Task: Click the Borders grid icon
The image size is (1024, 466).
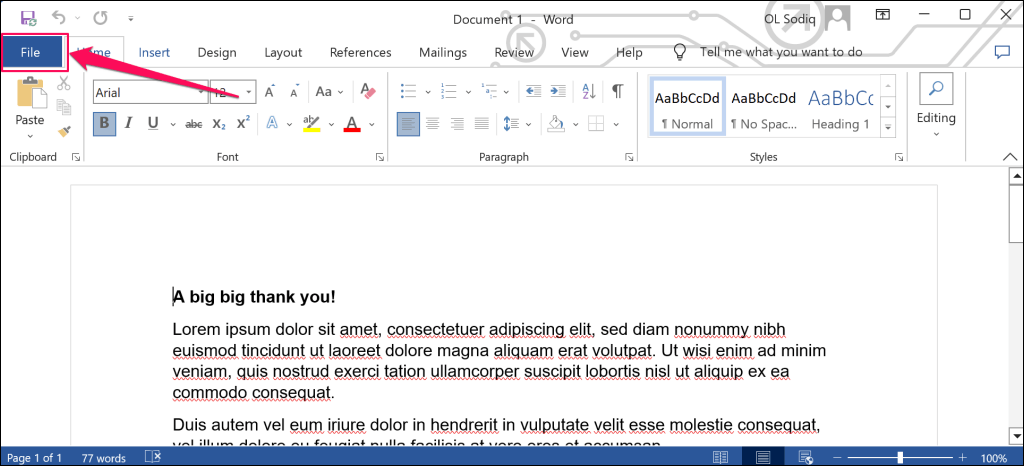Action: pyautogui.click(x=596, y=123)
